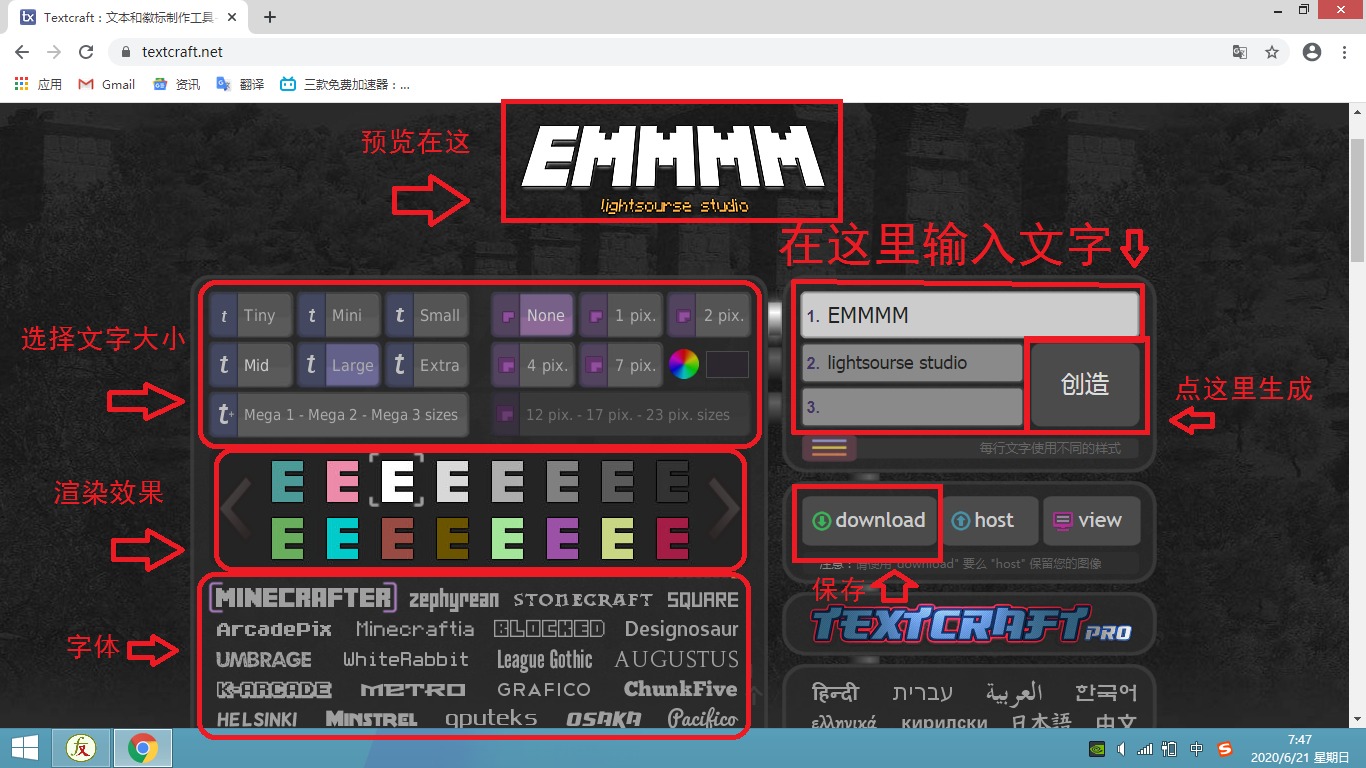This screenshot has width=1366, height=768.
Task: Expand Mega 1 - Mega 2 - Mega 3 sizes
Action: 339,414
